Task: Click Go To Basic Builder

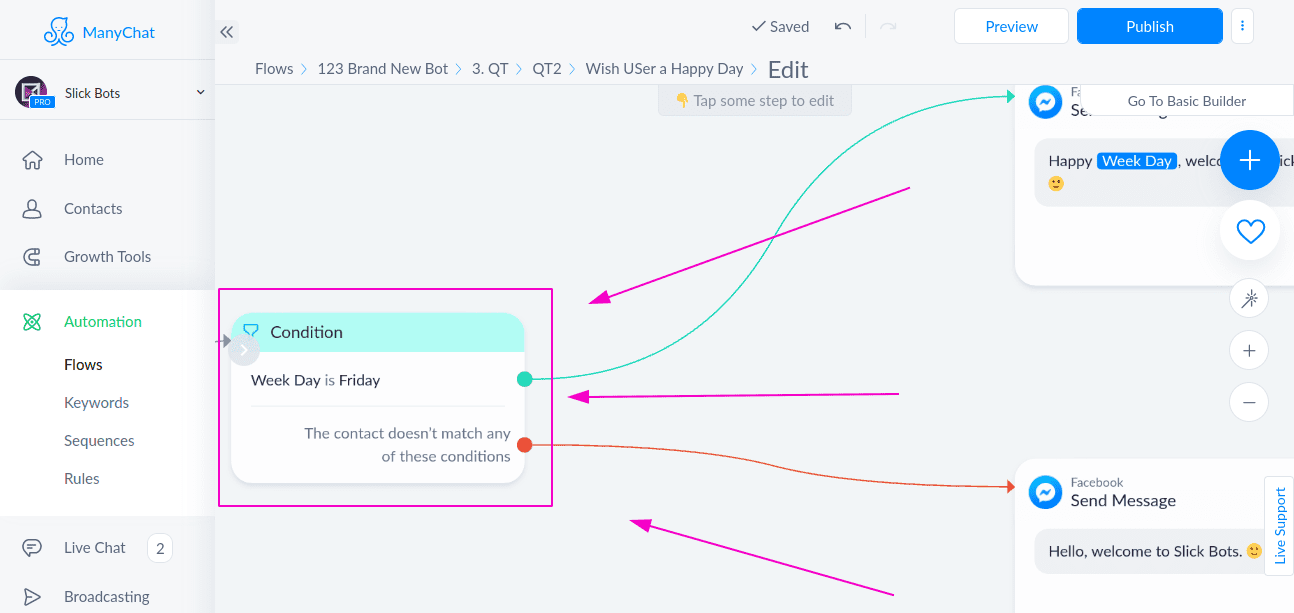Action: point(1187,101)
